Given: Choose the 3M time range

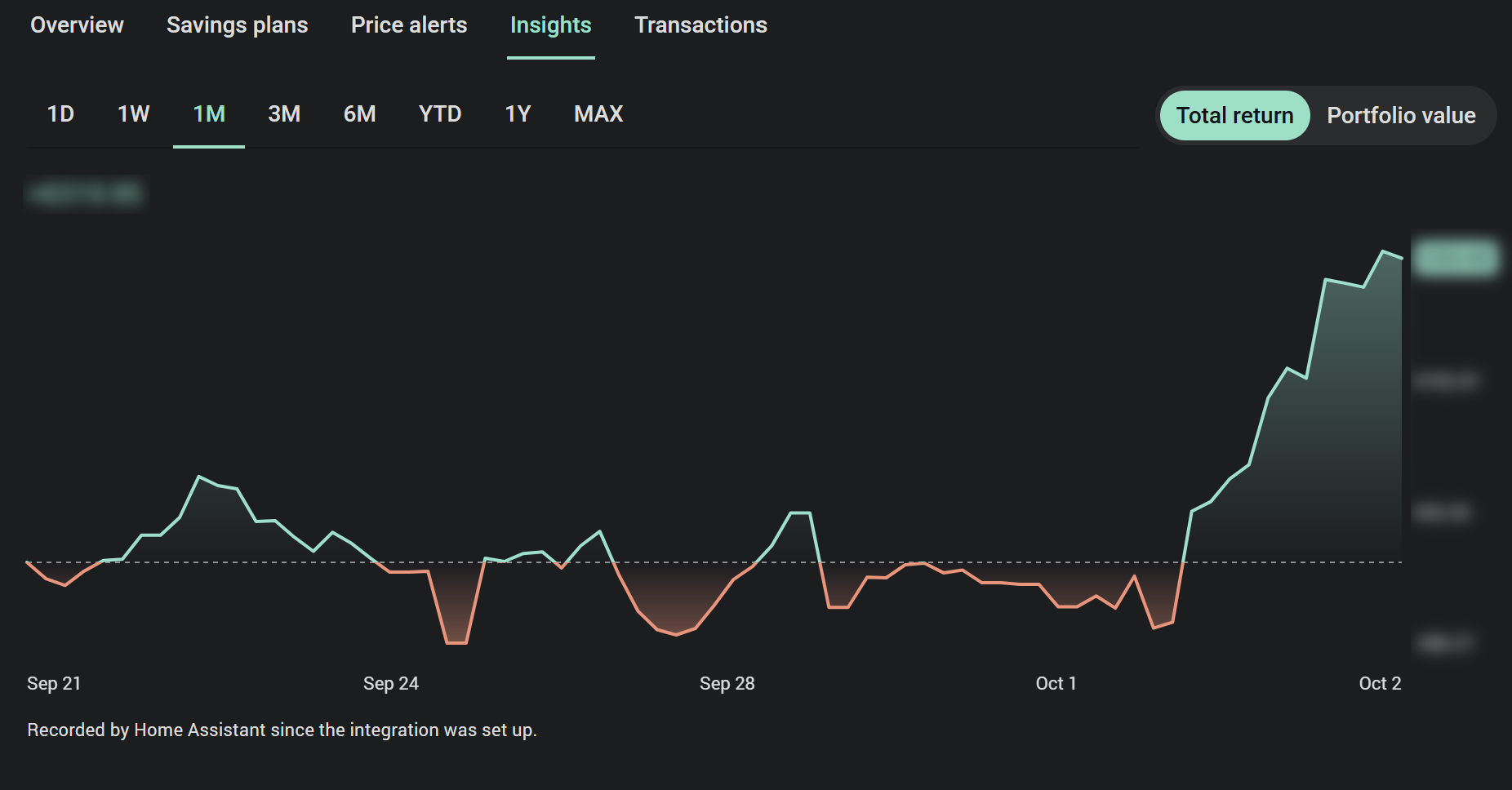Looking at the screenshot, I should coord(284,114).
